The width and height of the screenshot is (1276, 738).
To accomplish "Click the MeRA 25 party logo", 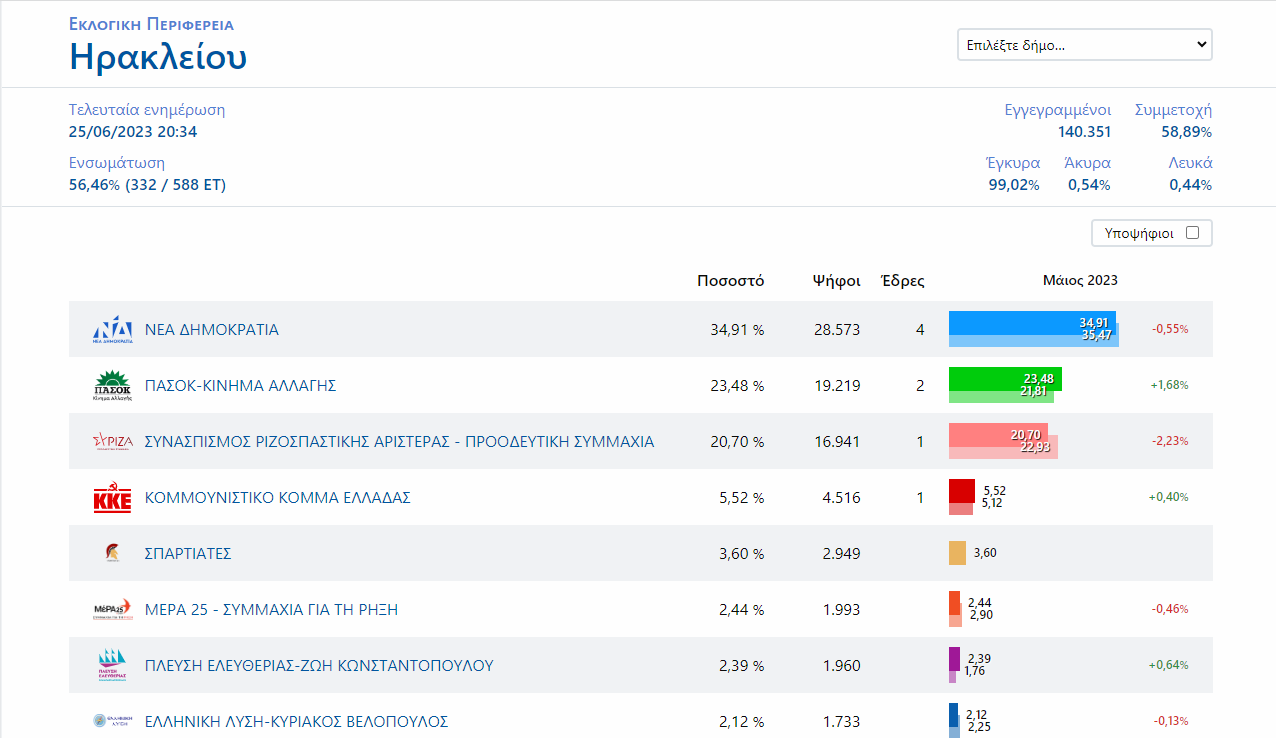I will click(112, 610).
